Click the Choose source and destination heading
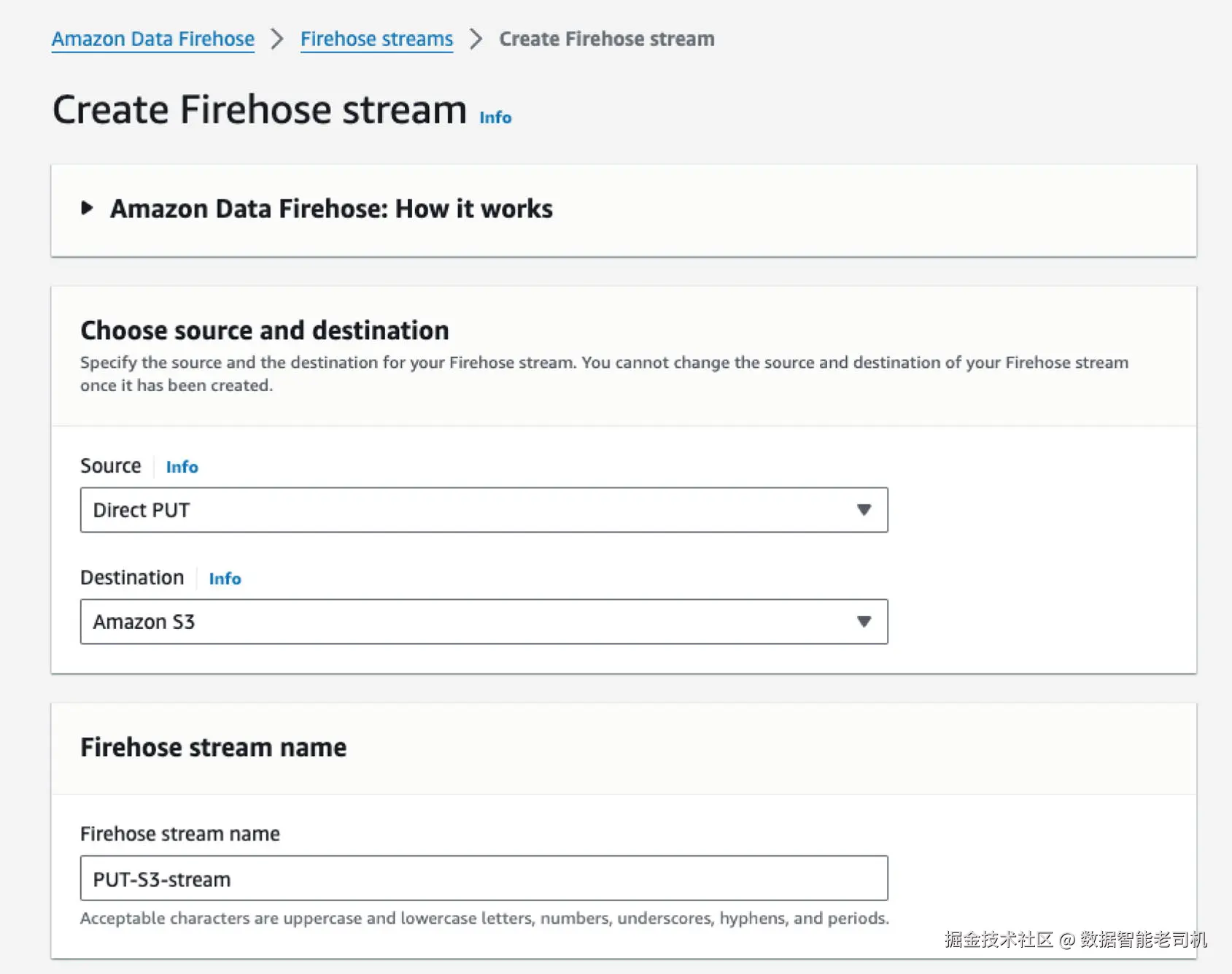 click(x=264, y=331)
